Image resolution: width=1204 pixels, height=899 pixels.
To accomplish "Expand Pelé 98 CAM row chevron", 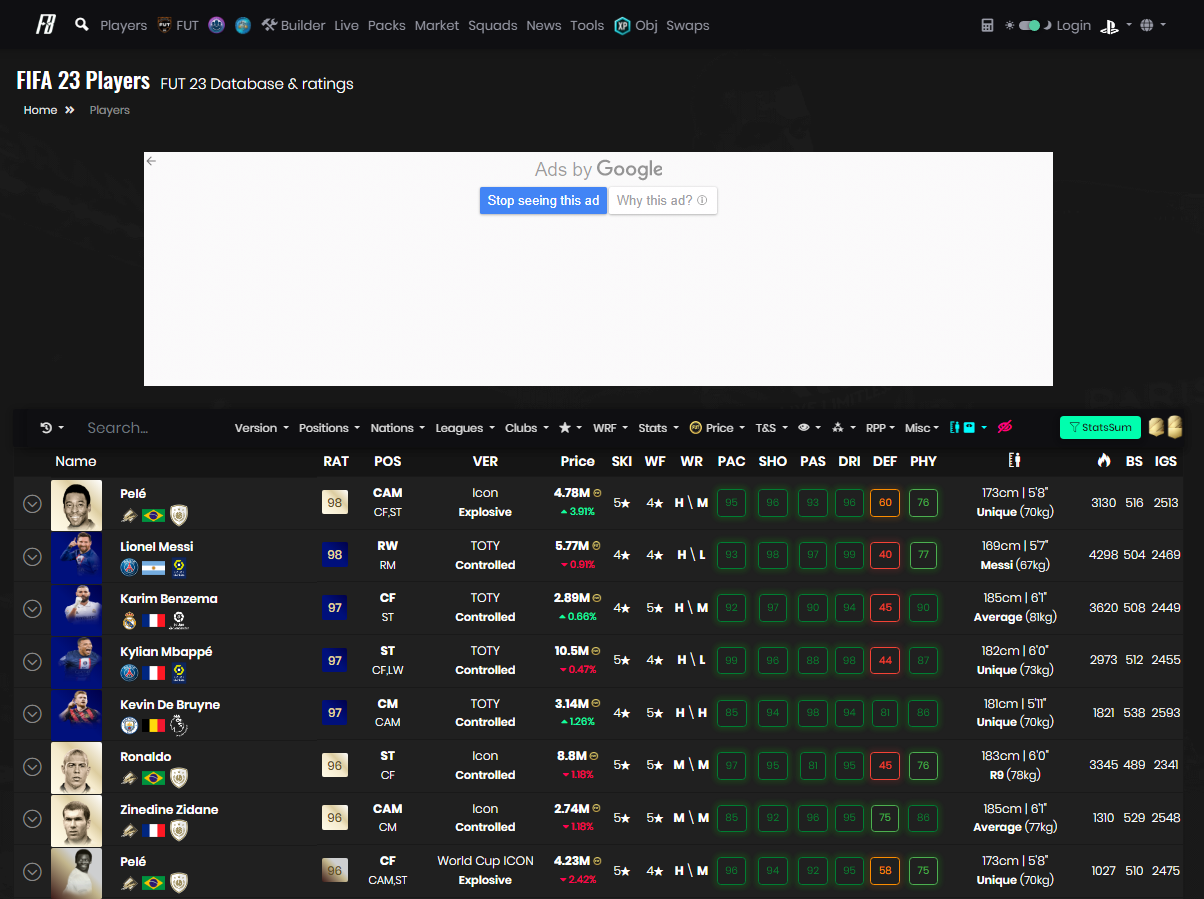I will click(32, 503).
